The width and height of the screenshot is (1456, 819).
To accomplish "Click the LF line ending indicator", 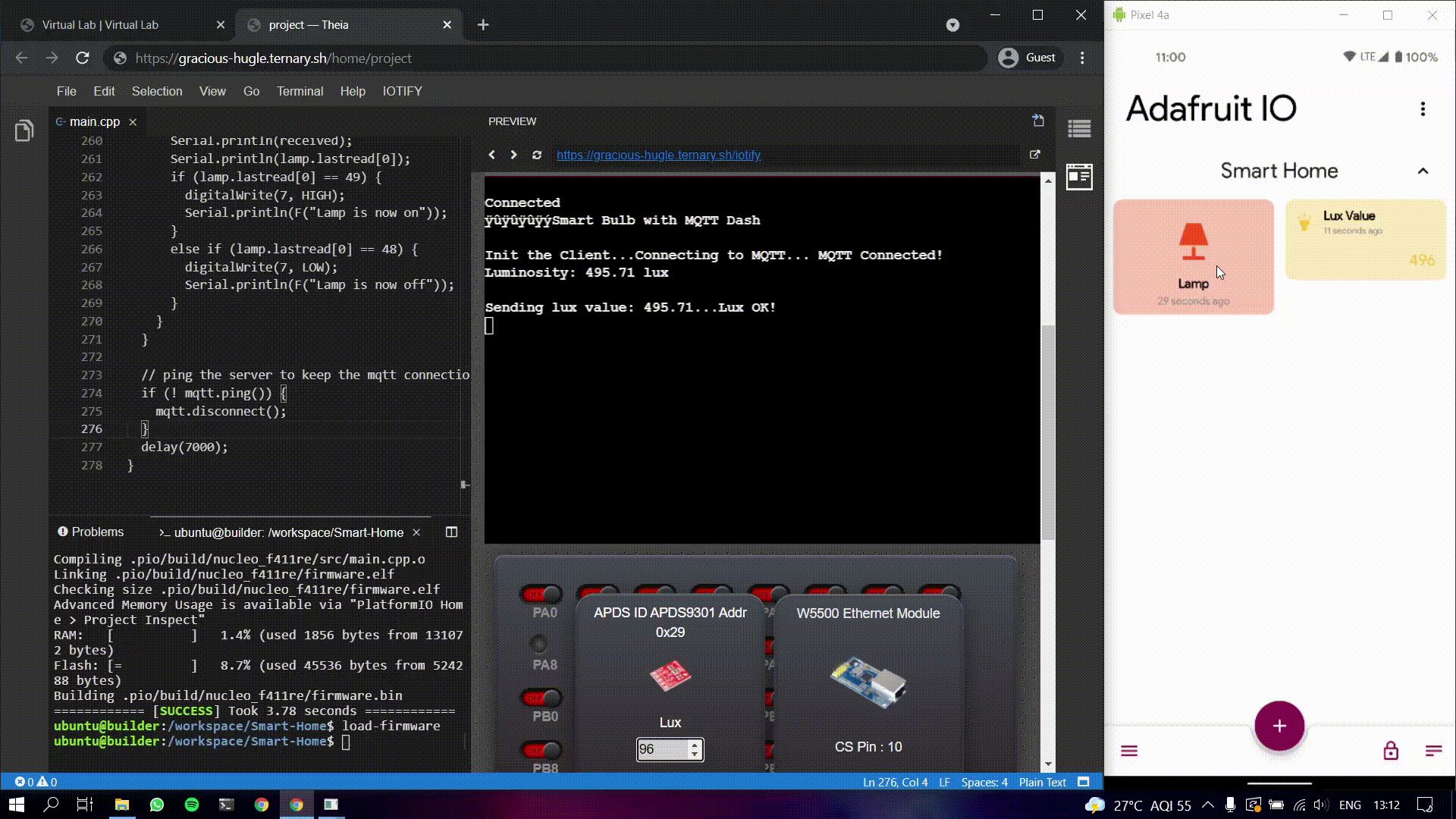I will [944, 783].
